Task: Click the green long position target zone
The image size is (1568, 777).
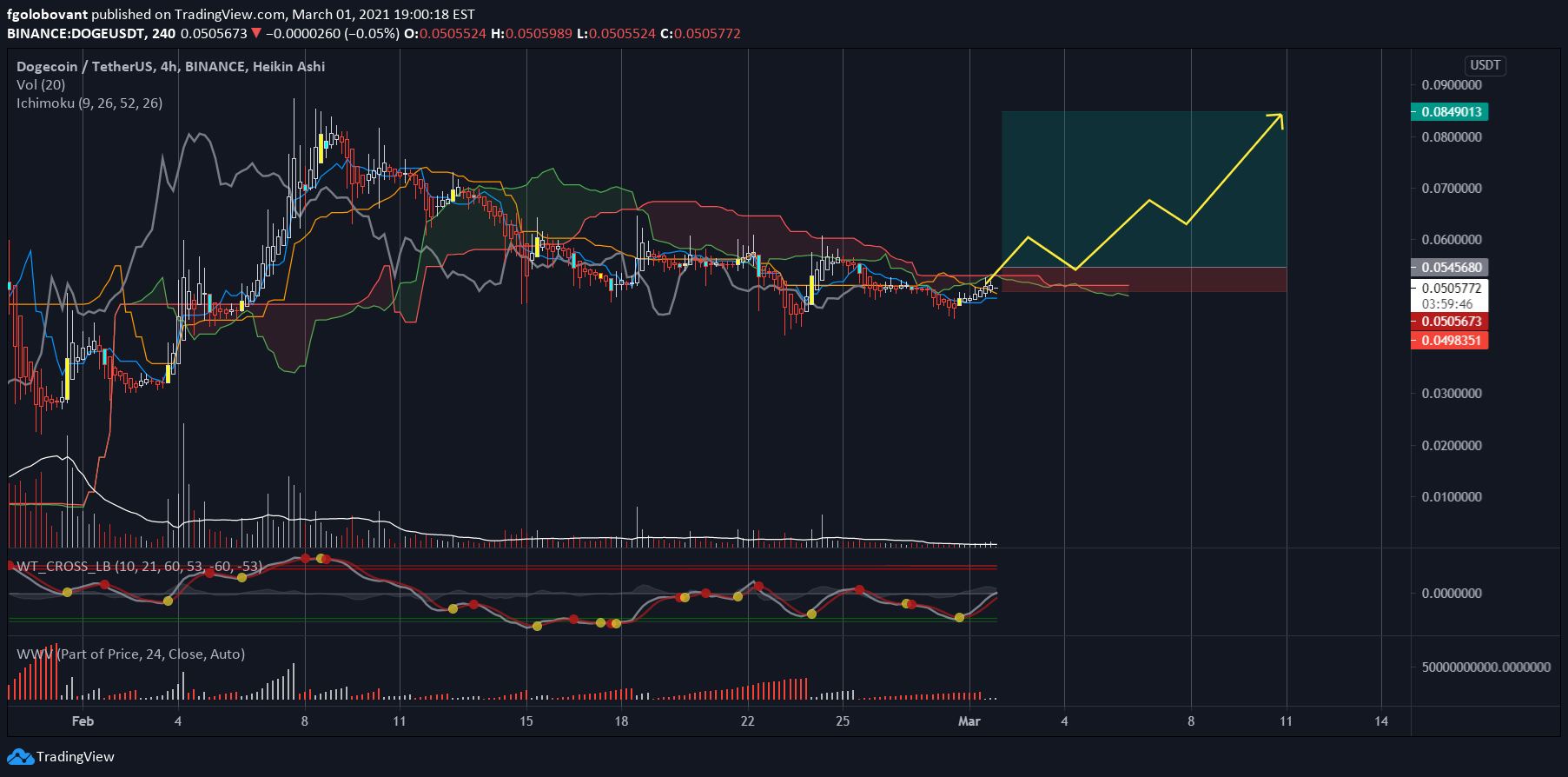Action: tap(1144, 189)
